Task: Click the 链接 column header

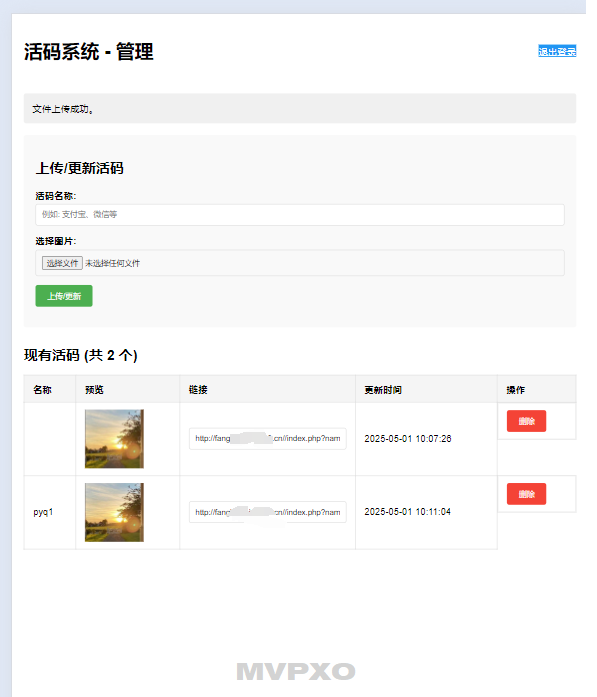Action: [x=198, y=390]
